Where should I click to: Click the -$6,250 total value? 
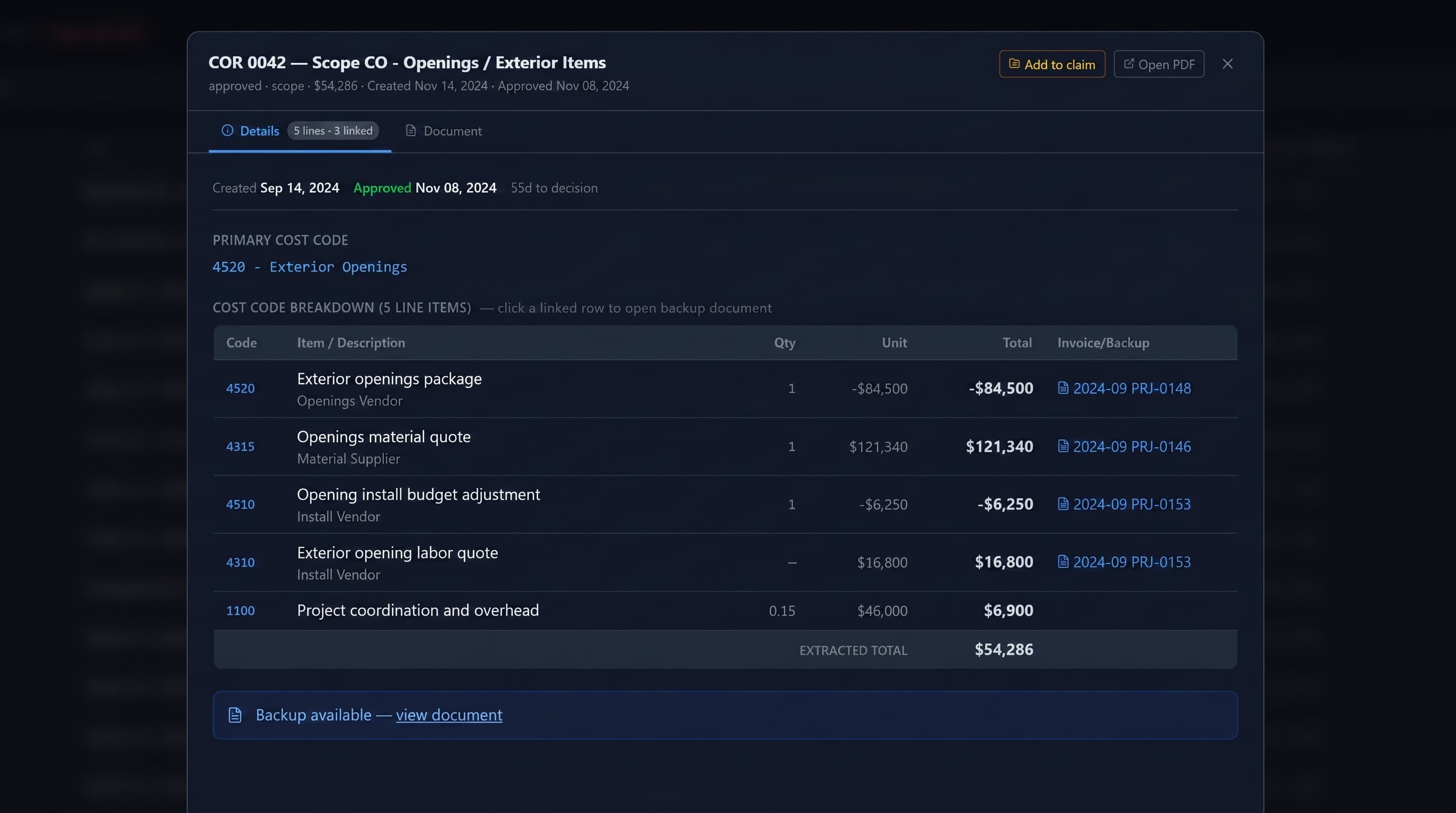(x=1006, y=504)
